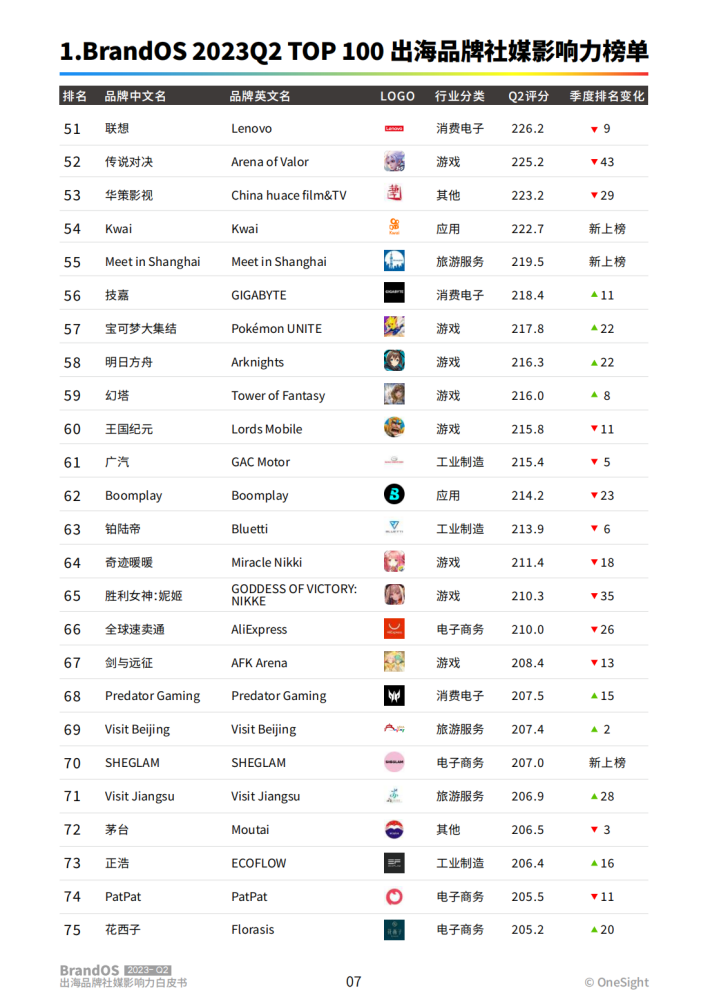Click the brand name 胜利女神:妮姬
The width and height of the screenshot is (710, 1004).
pyautogui.click(x=143, y=595)
